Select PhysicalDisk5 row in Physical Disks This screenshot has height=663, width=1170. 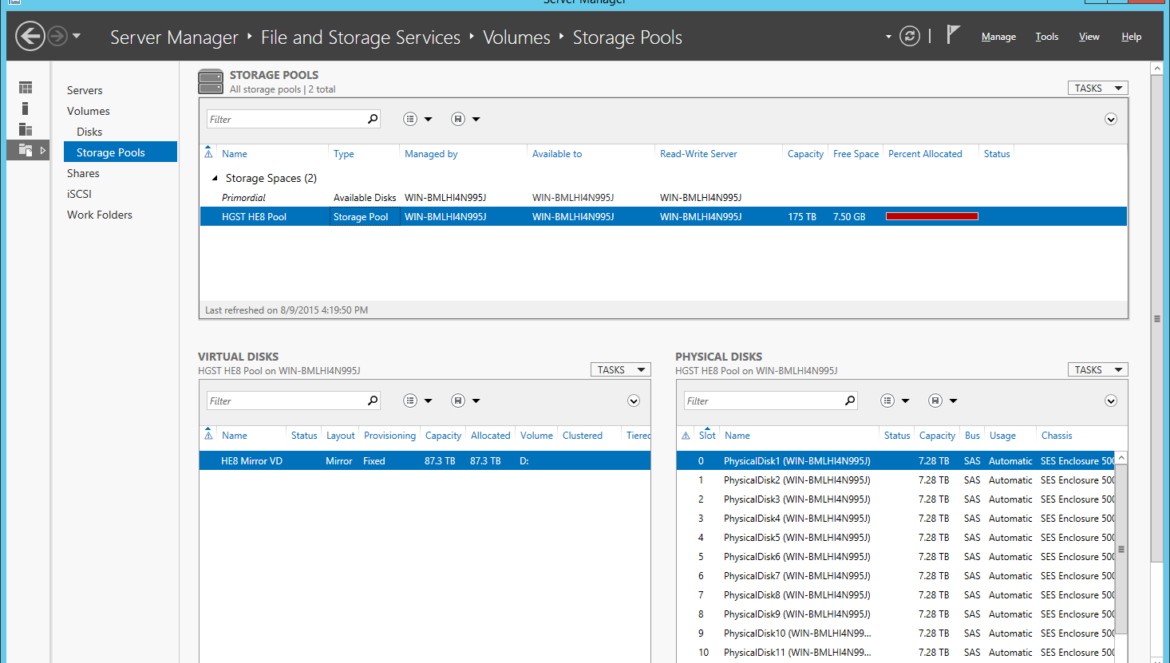[895, 538]
